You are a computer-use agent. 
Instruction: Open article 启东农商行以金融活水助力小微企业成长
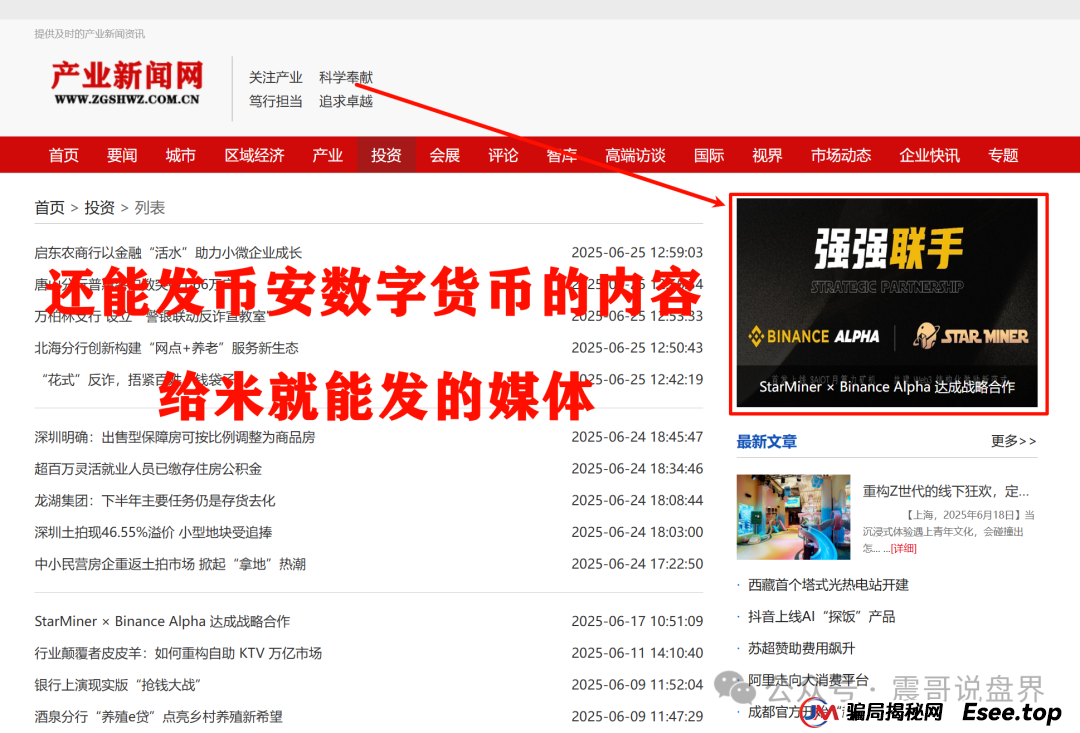[x=168, y=252]
